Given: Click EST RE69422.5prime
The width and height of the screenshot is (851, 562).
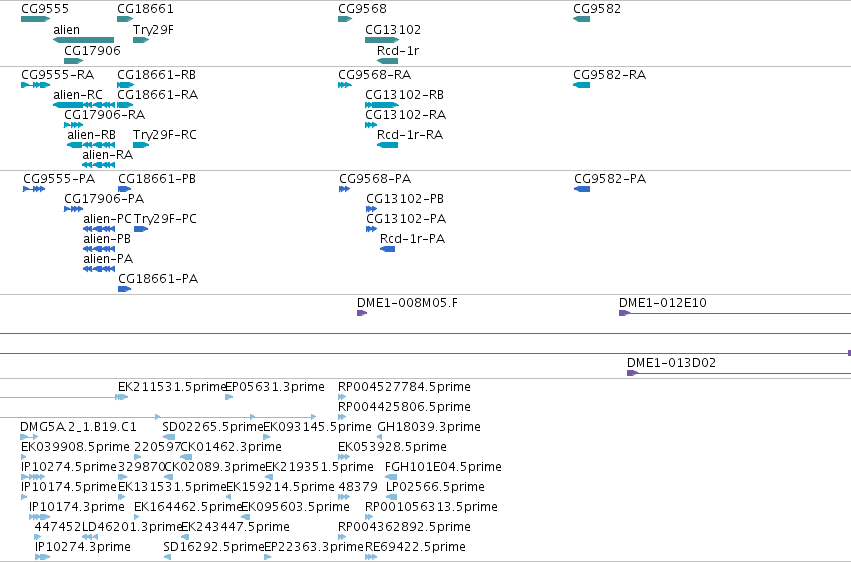Looking at the screenshot, I should click(371, 557).
